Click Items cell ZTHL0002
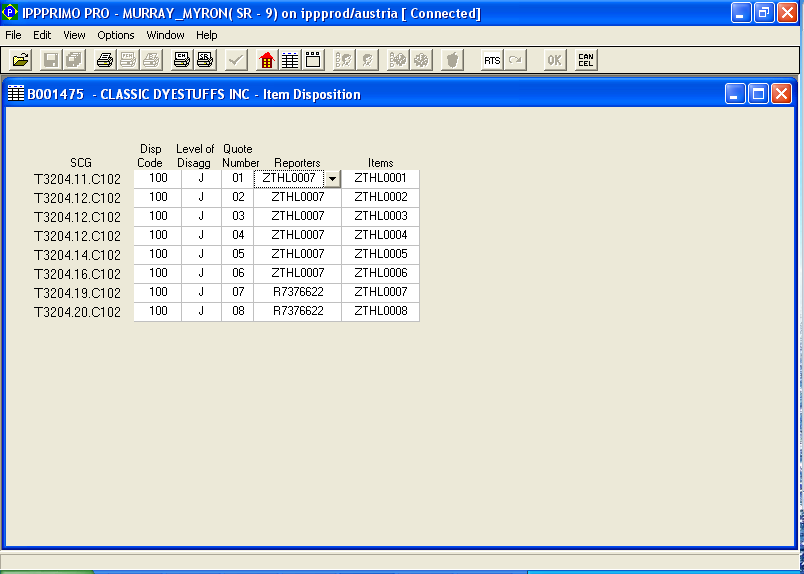This screenshot has height=574, width=804. (380, 197)
